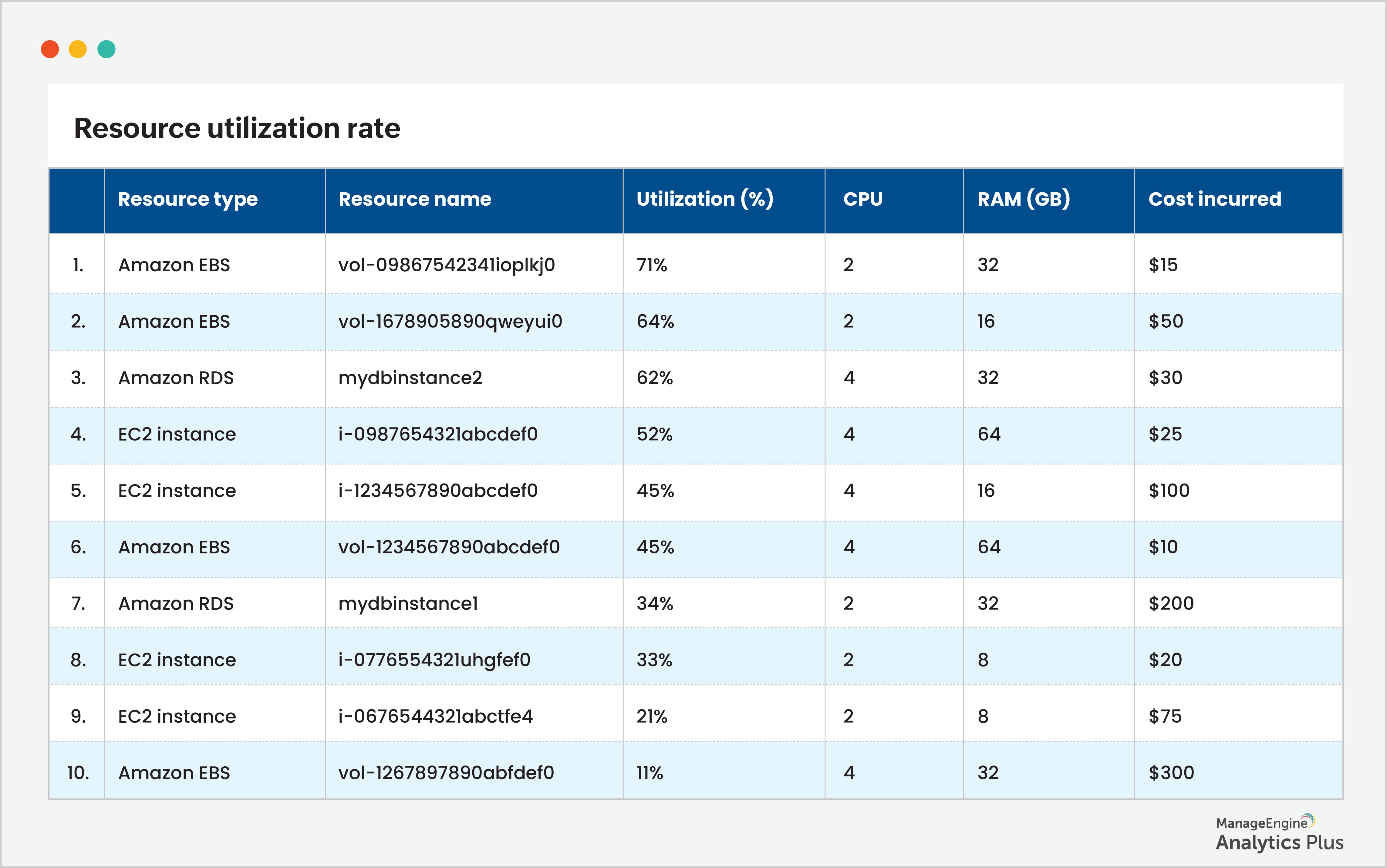Viewport: 1387px width, 868px height.
Task: Click the green window control dot
Action: tap(106, 49)
